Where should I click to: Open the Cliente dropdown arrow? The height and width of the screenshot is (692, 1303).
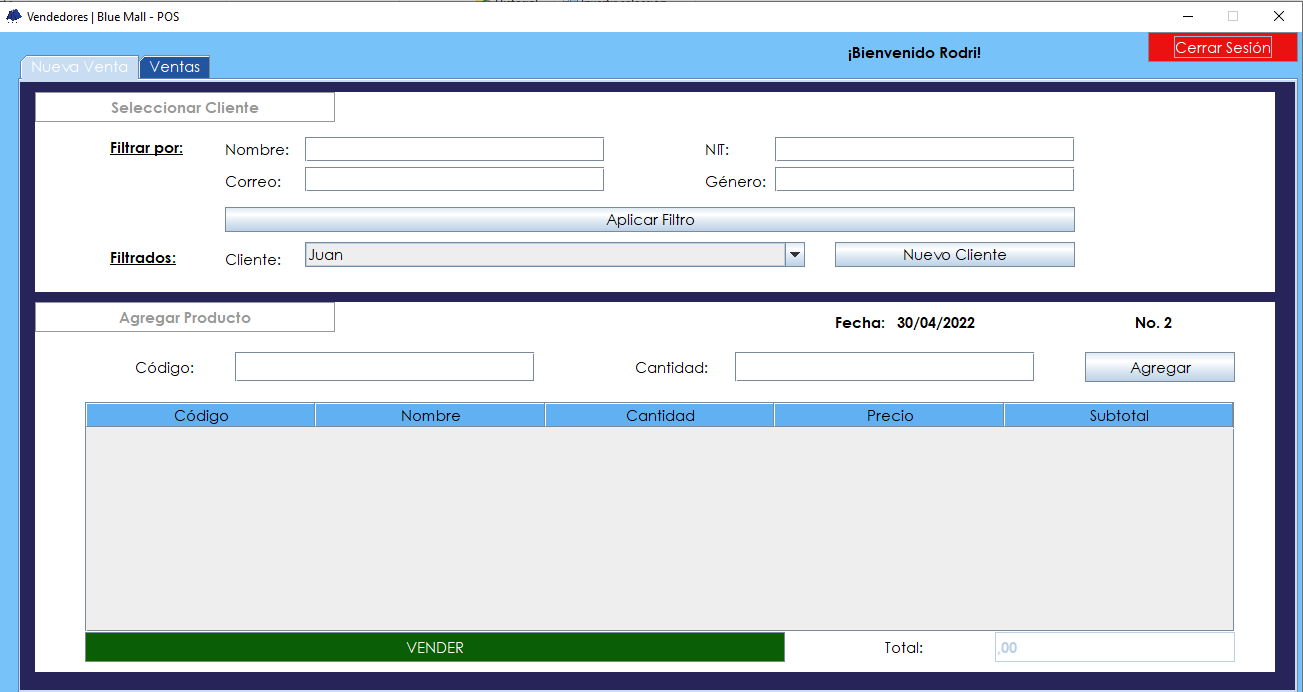(x=795, y=255)
